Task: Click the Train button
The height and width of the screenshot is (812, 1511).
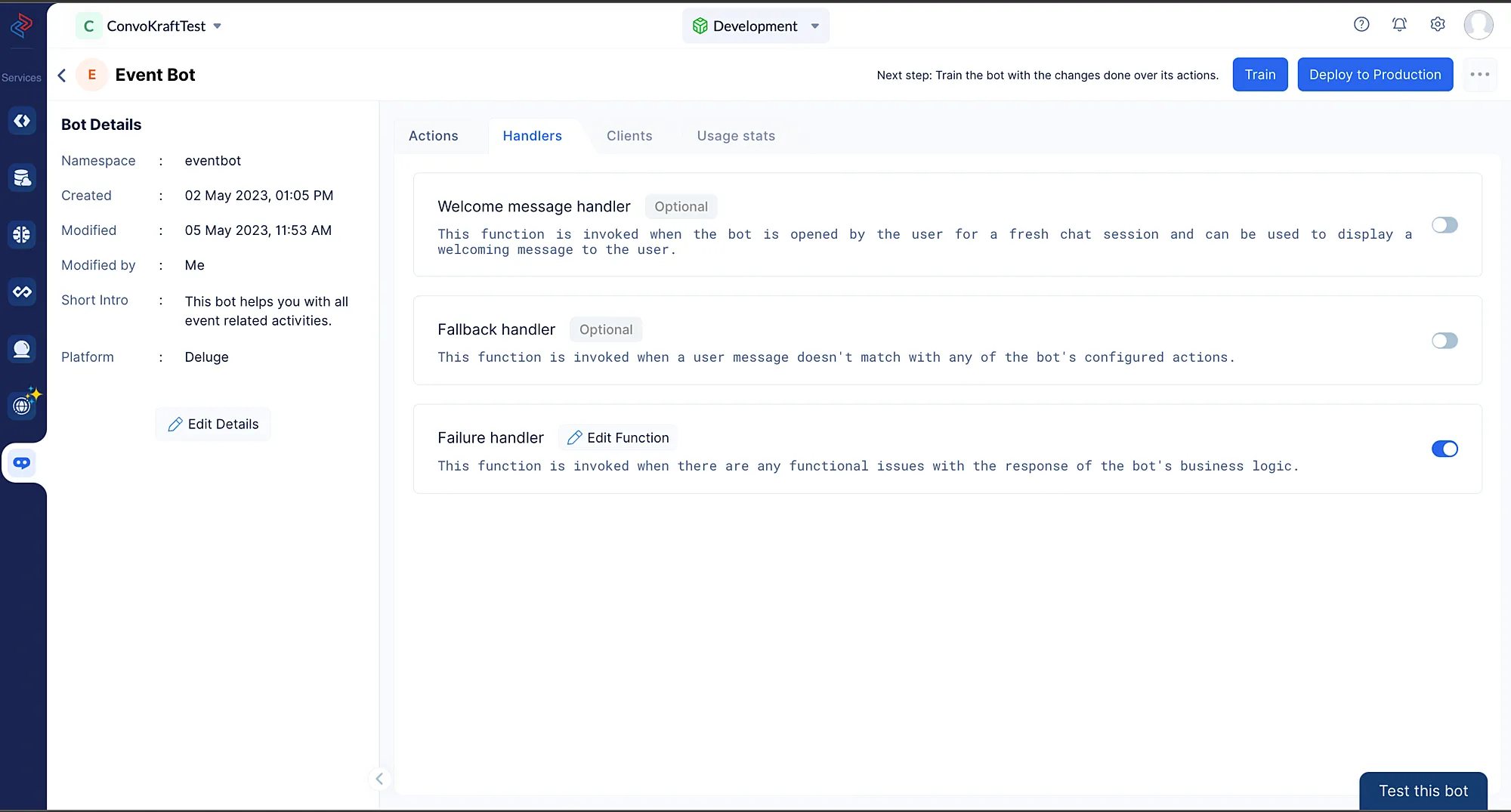Action: click(x=1259, y=75)
